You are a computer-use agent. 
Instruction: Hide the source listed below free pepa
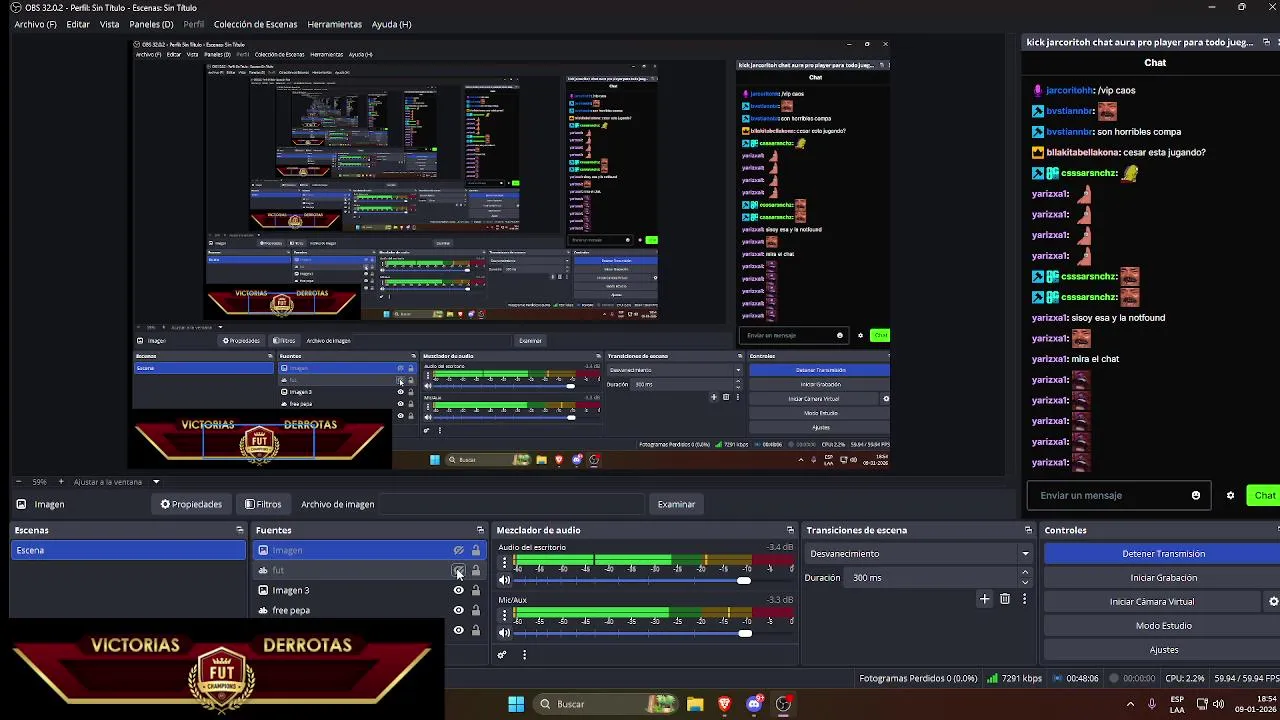click(458, 630)
